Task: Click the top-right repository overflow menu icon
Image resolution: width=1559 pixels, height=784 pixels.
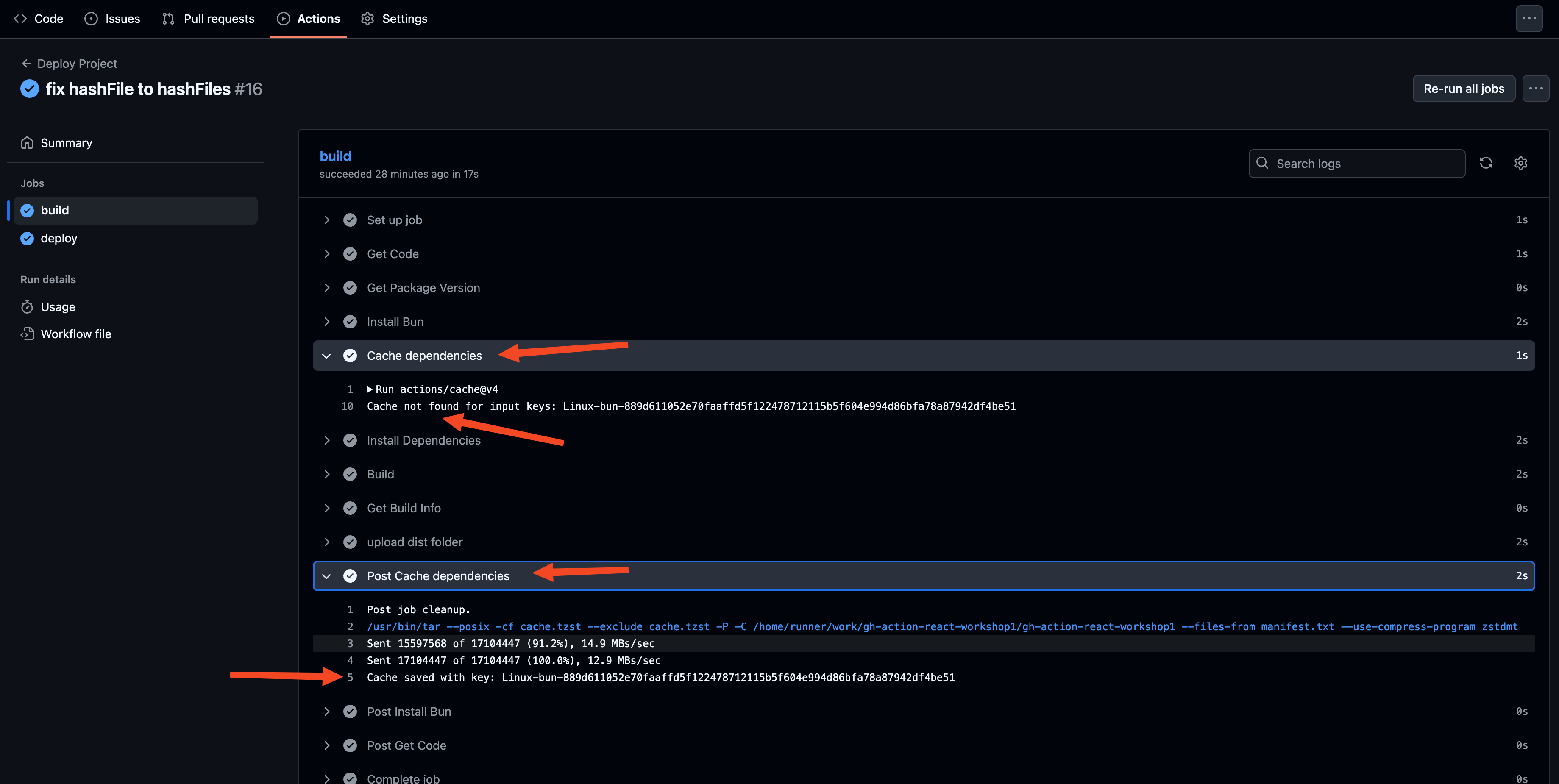Action: tap(1529, 18)
